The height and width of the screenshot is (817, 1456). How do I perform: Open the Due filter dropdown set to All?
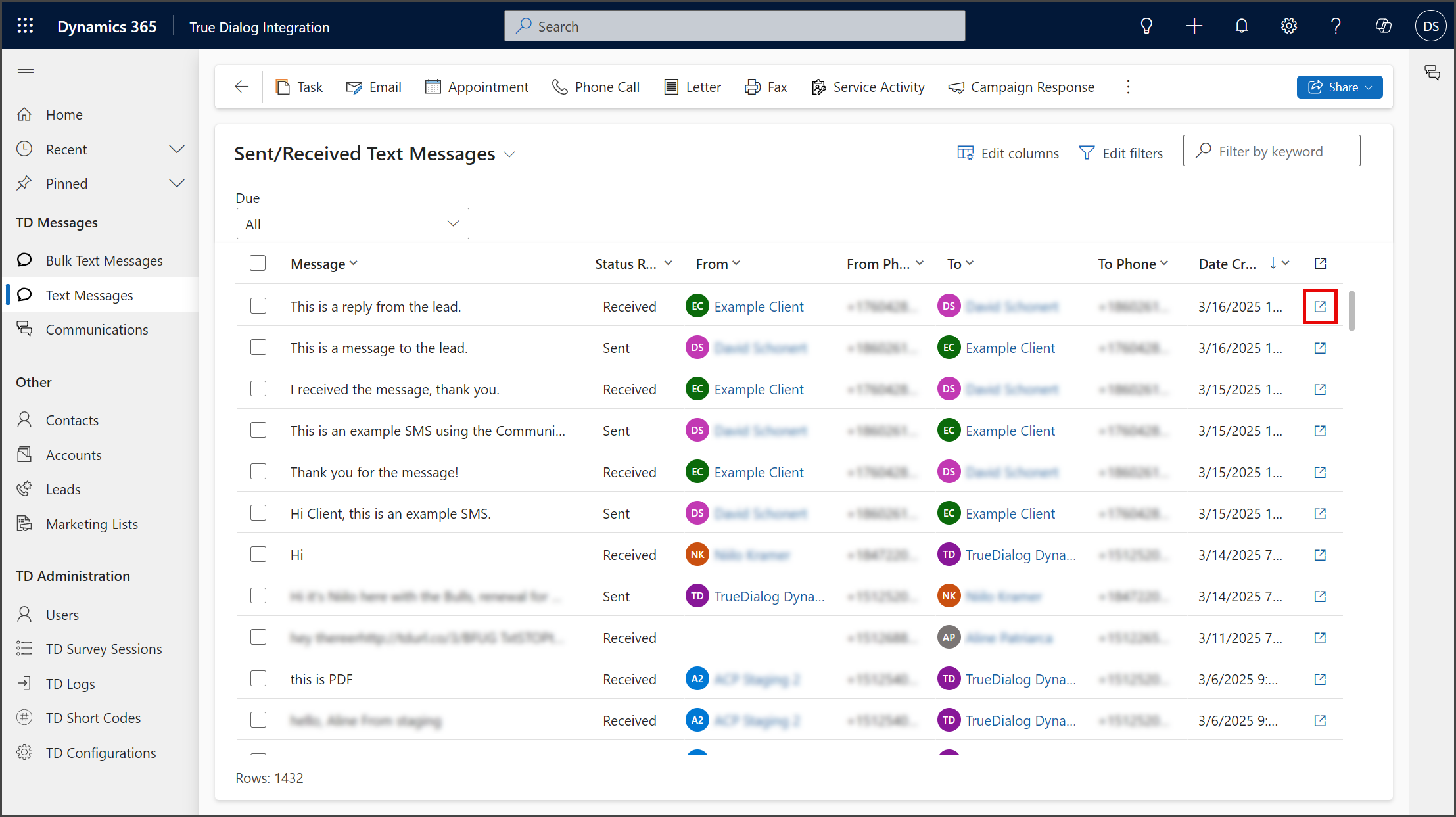coord(352,224)
